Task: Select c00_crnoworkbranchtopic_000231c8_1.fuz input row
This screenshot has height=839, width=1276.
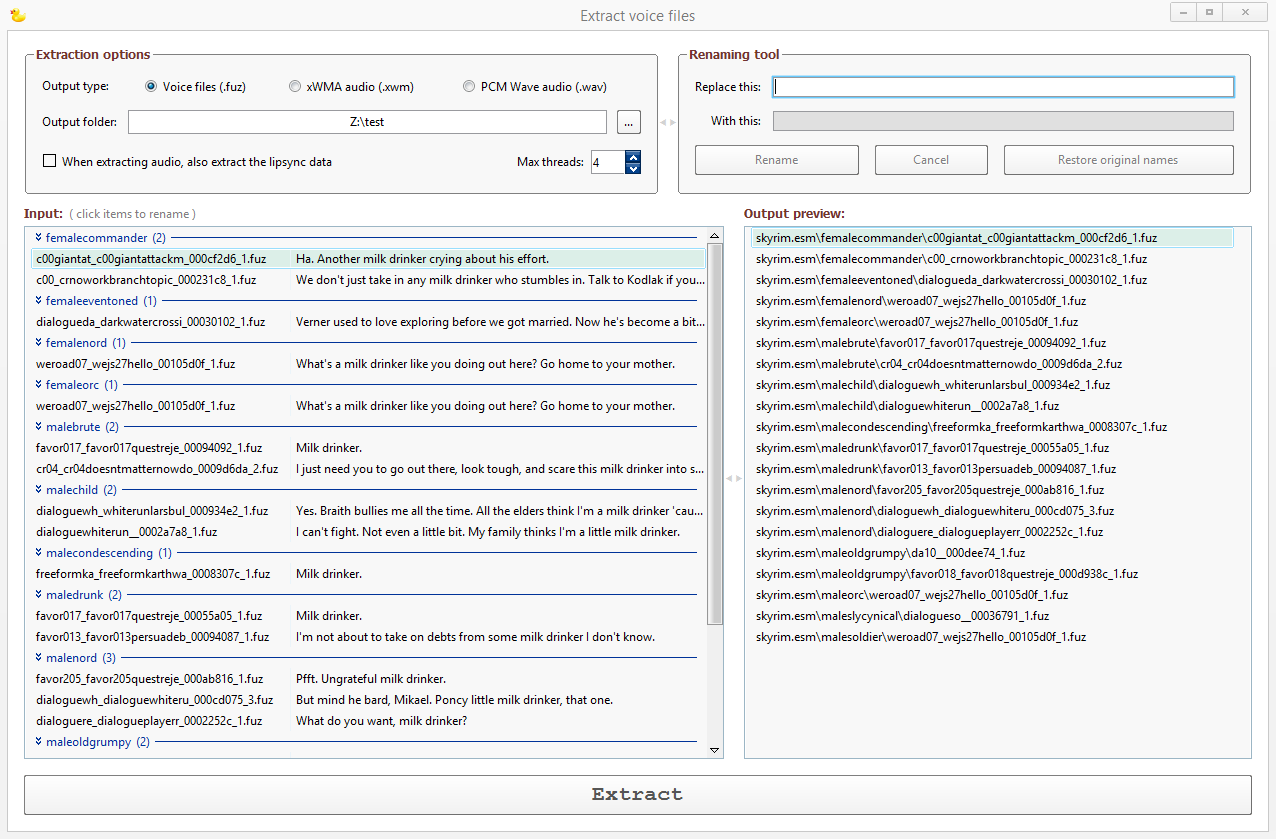Action: click(x=146, y=280)
